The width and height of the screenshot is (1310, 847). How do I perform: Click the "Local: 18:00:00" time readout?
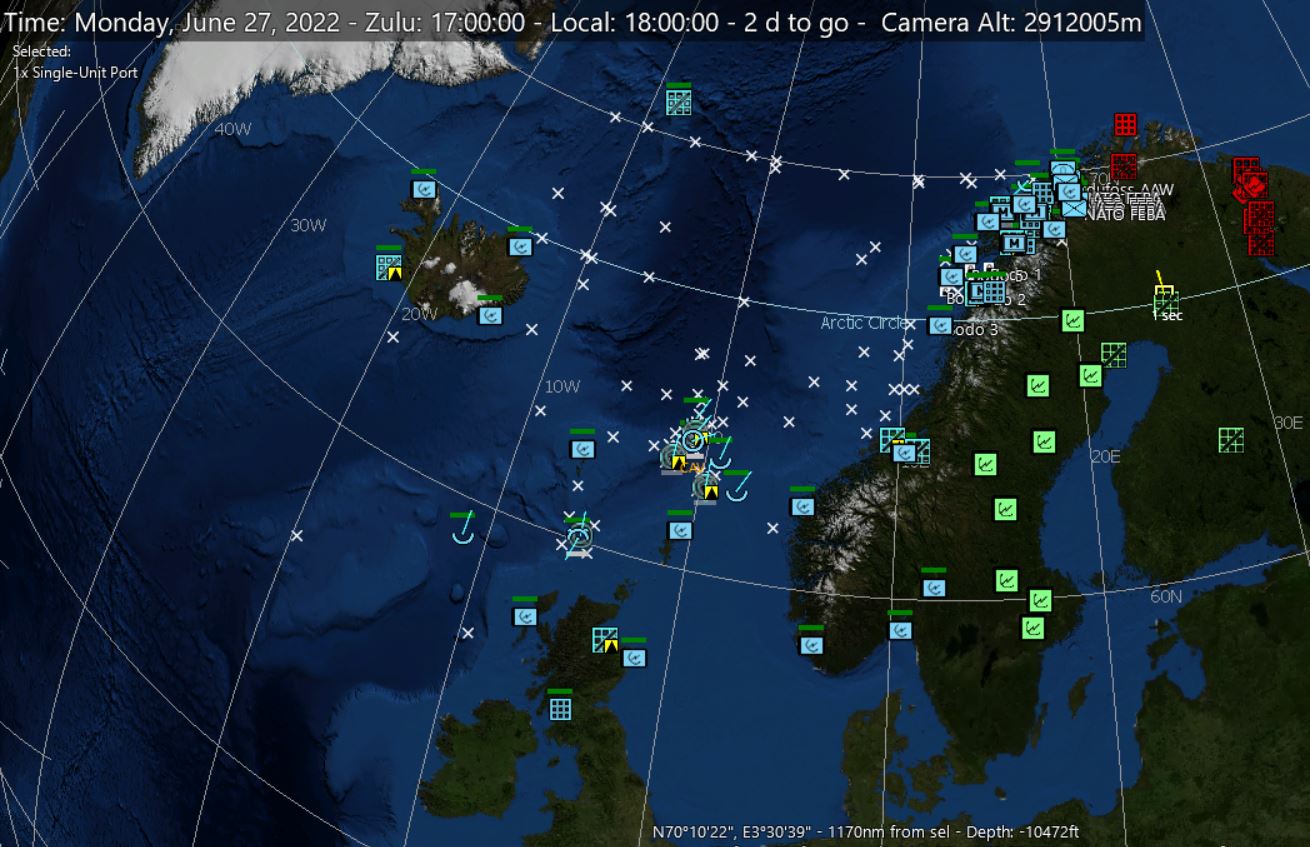click(635, 23)
